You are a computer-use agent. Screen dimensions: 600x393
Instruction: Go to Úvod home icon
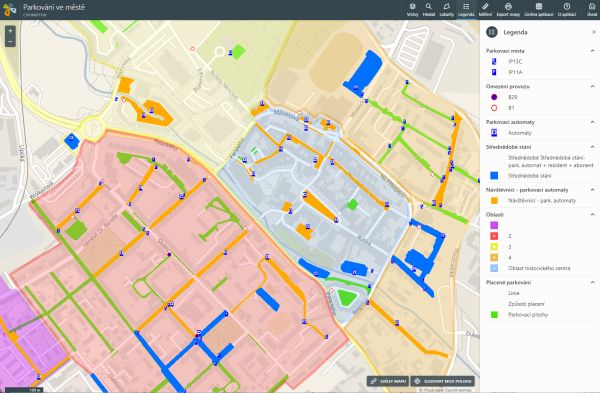pyautogui.click(x=592, y=10)
